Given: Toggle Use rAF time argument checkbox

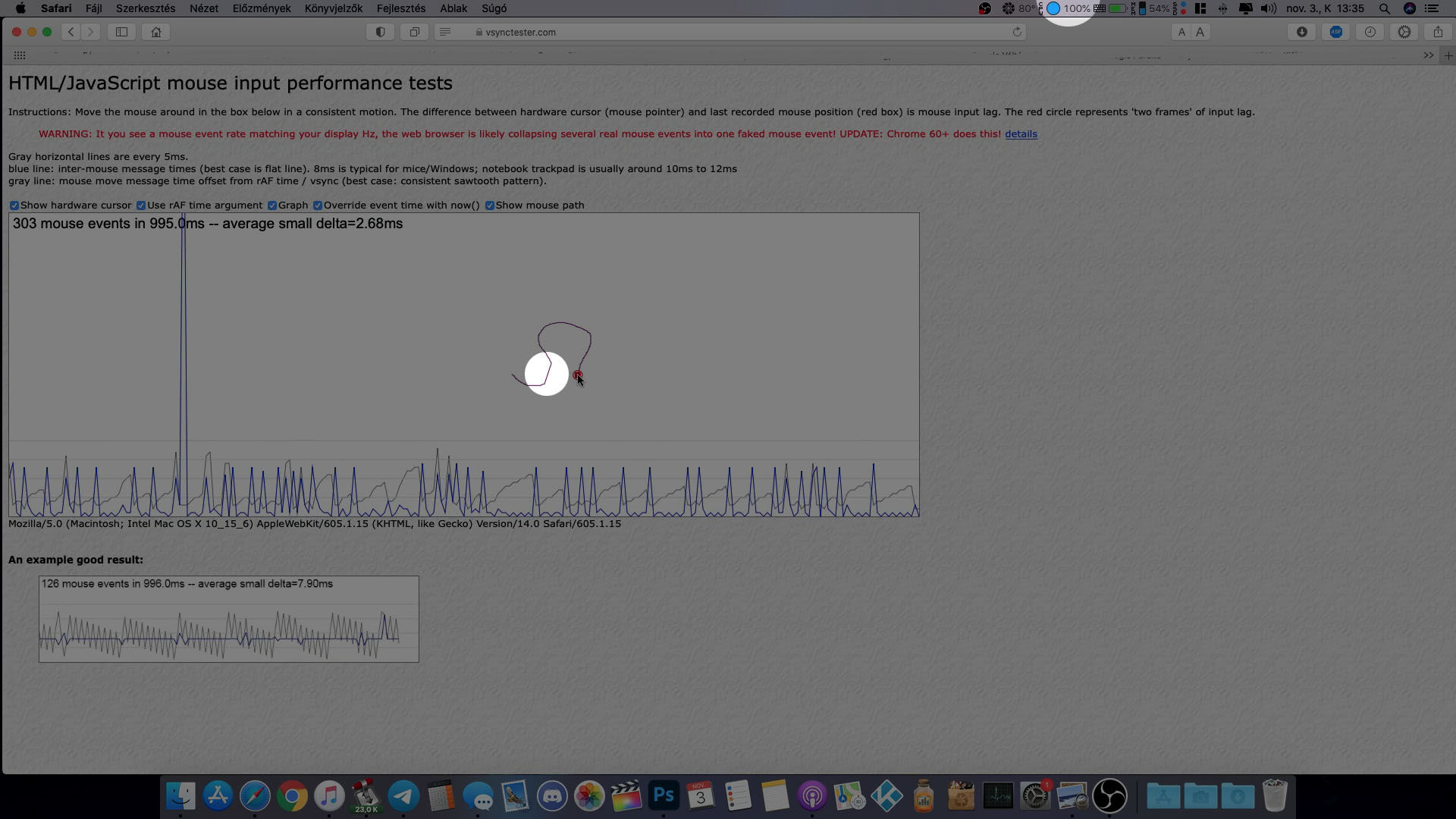Looking at the screenshot, I should pyautogui.click(x=141, y=206).
